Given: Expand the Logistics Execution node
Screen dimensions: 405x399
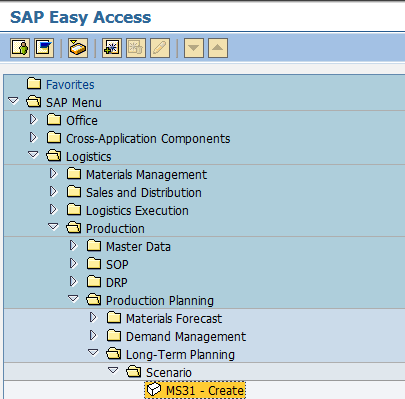Looking at the screenshot, I should pyautogui.click(x=53, y=209).
